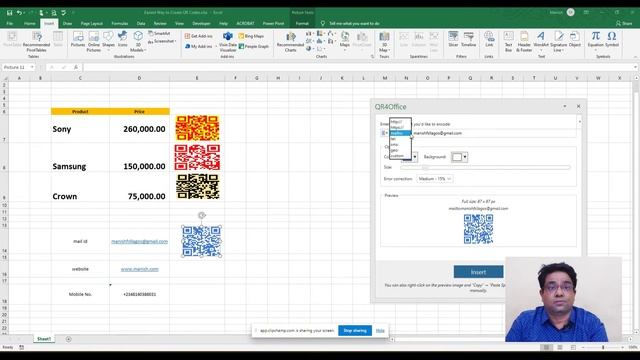Click Hide link on sharing bar
This screenshot has height=360, width=640.
click(380, 331)
